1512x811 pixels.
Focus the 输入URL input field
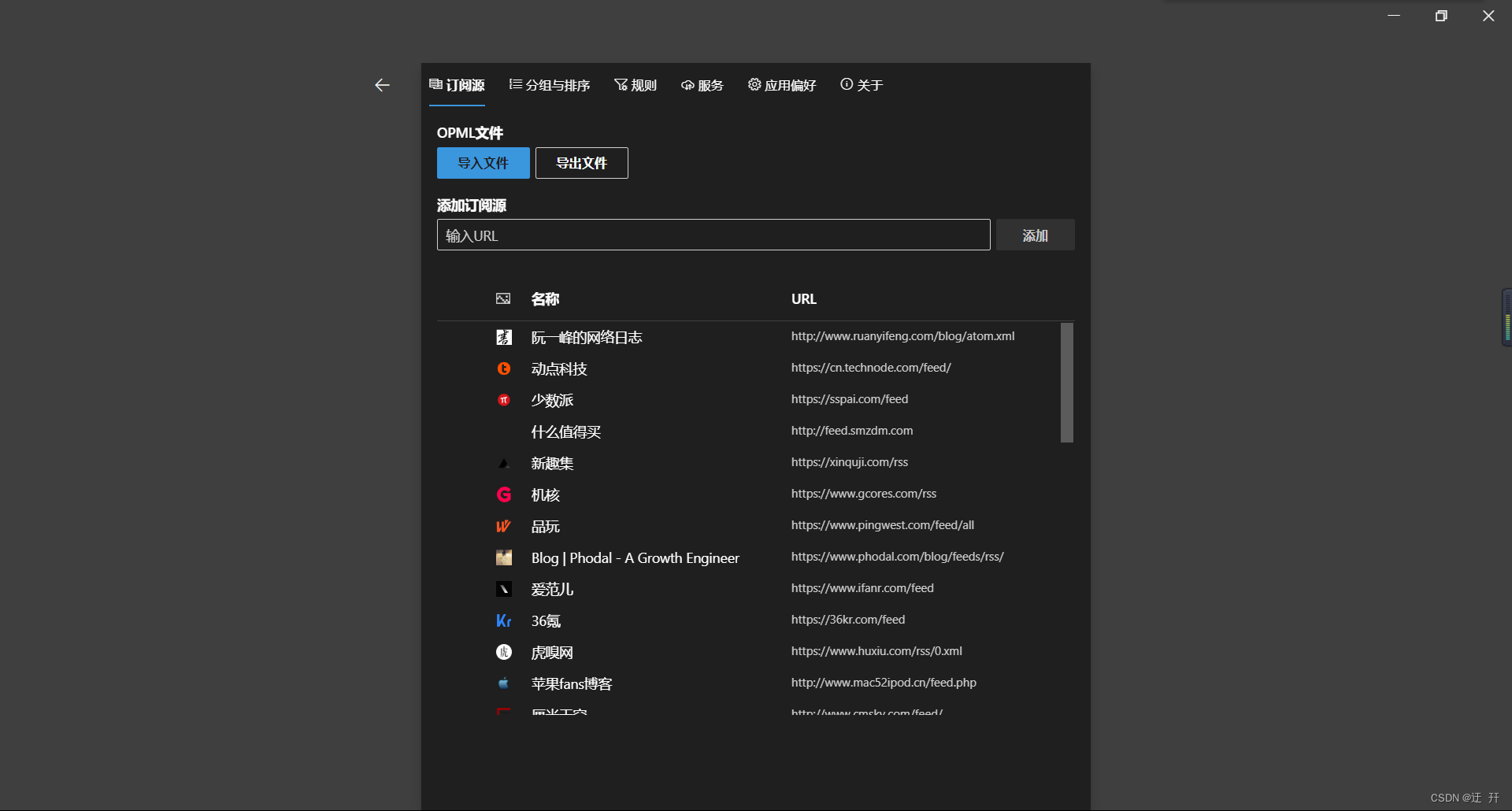tap(713, 235)
